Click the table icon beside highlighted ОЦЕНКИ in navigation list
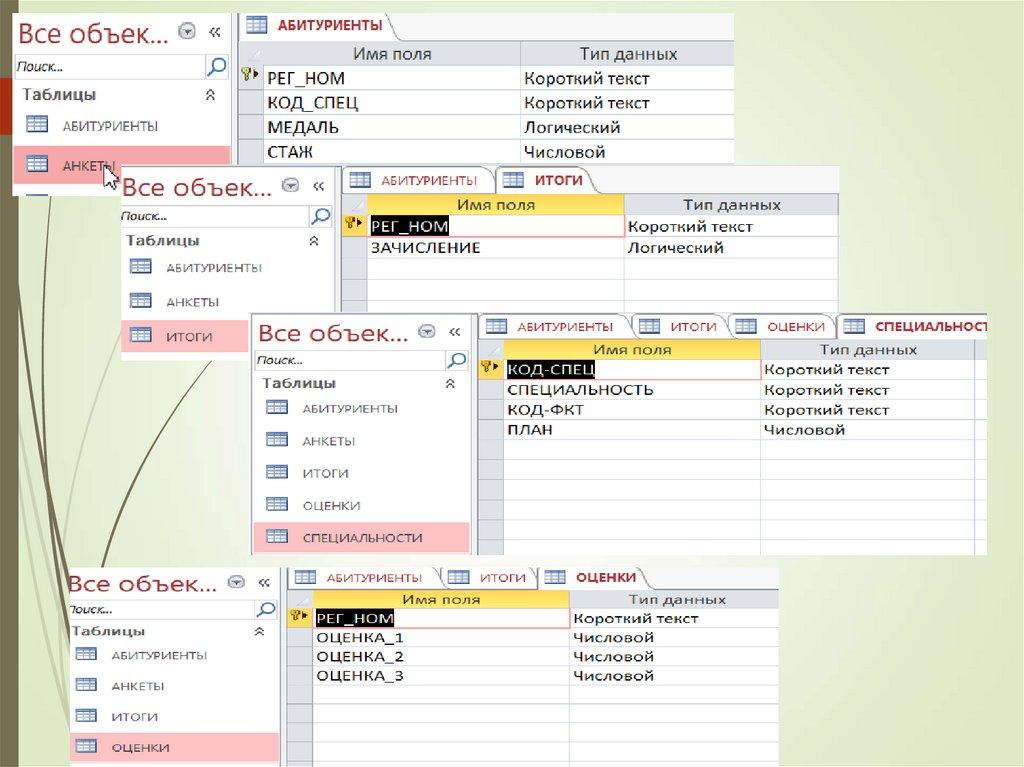Screen dimensions: 1024x767 [x=86, y=746]
